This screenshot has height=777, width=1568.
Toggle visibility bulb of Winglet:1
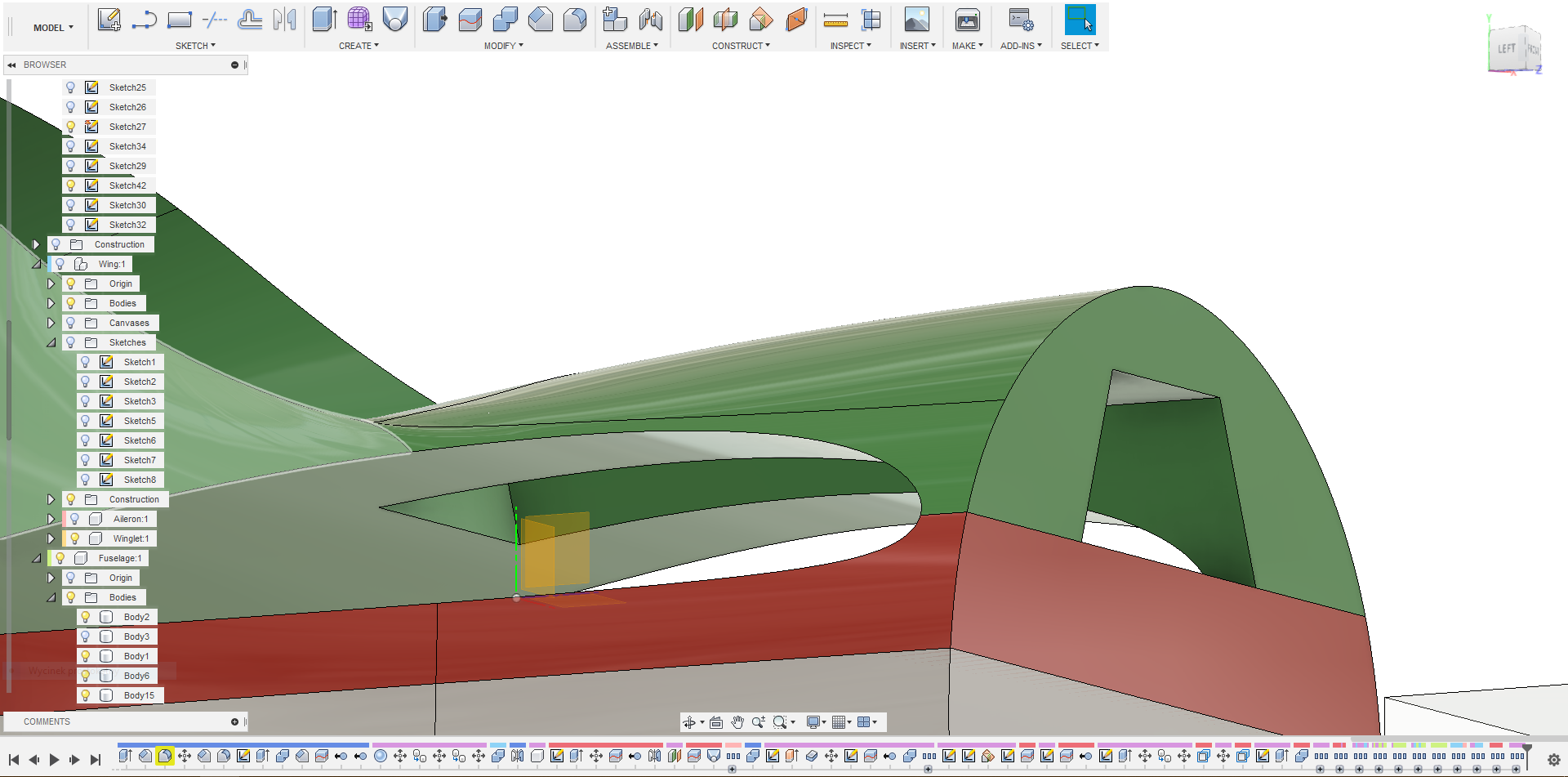[x=74, y=538]
